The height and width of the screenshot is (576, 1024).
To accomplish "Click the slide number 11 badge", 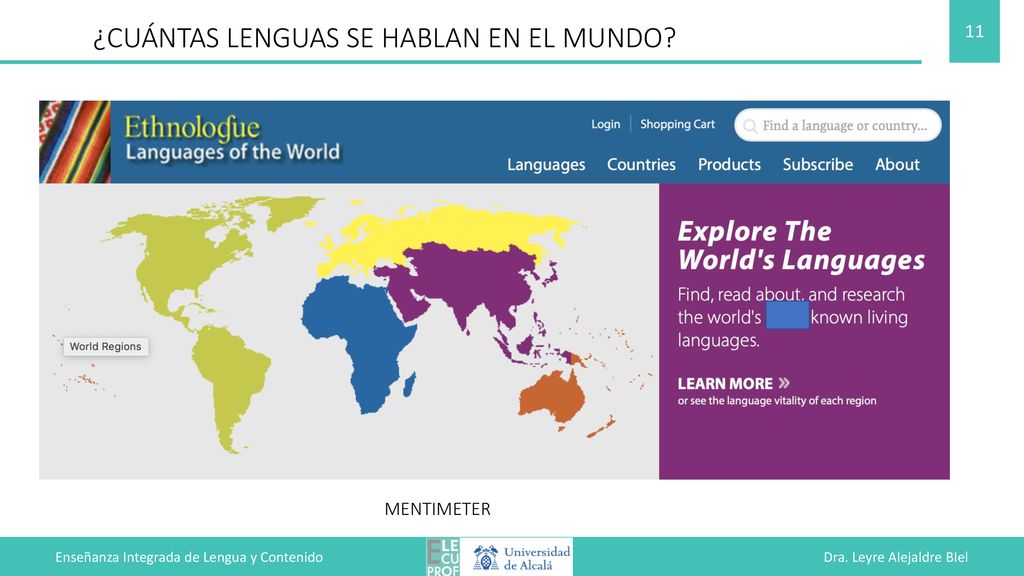I will tap(974, 31).
